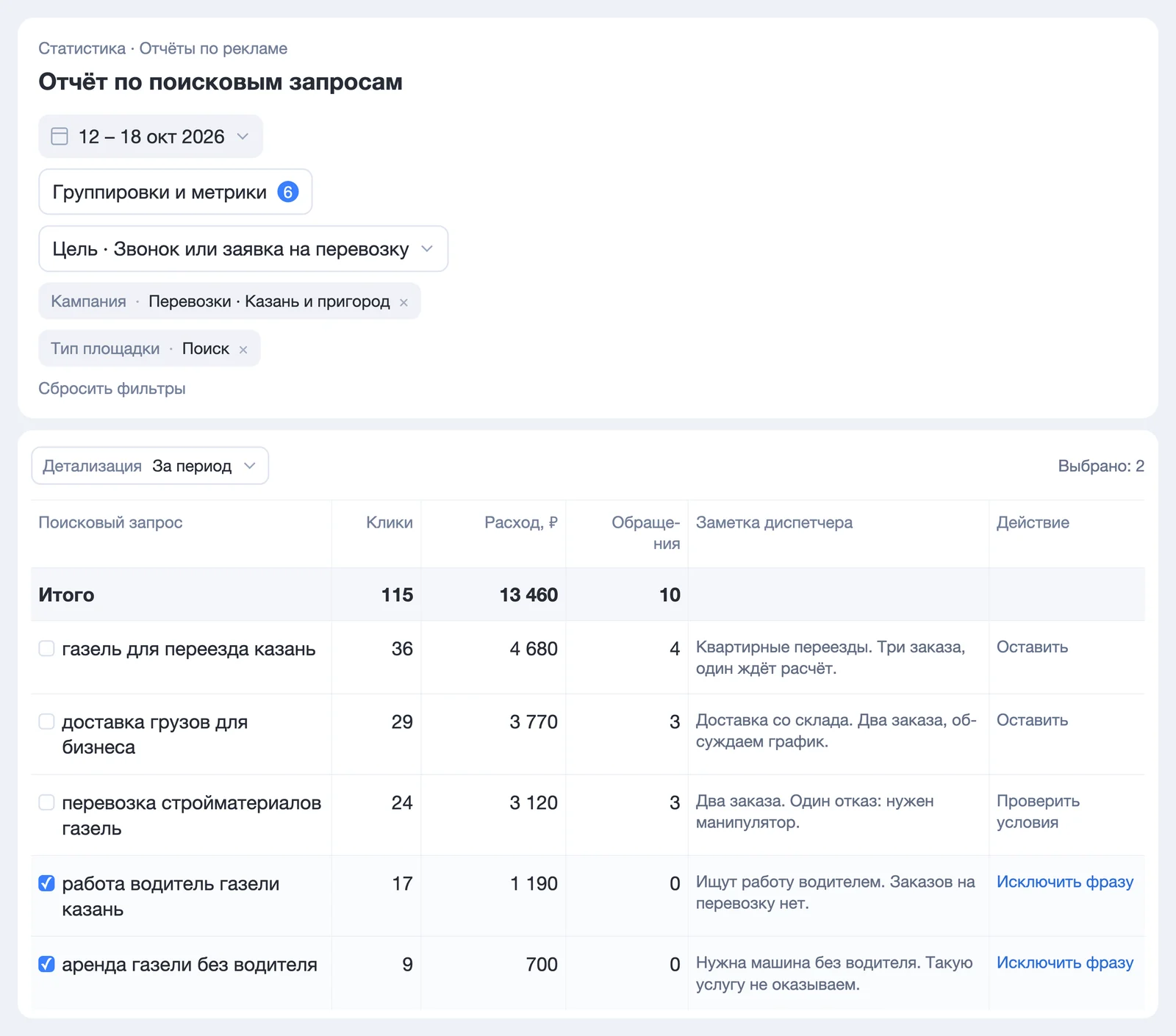This screenshot has height=1036, width=1176.
Task: Open 'Группировки и метрики' settings
Action: point(175,192)
